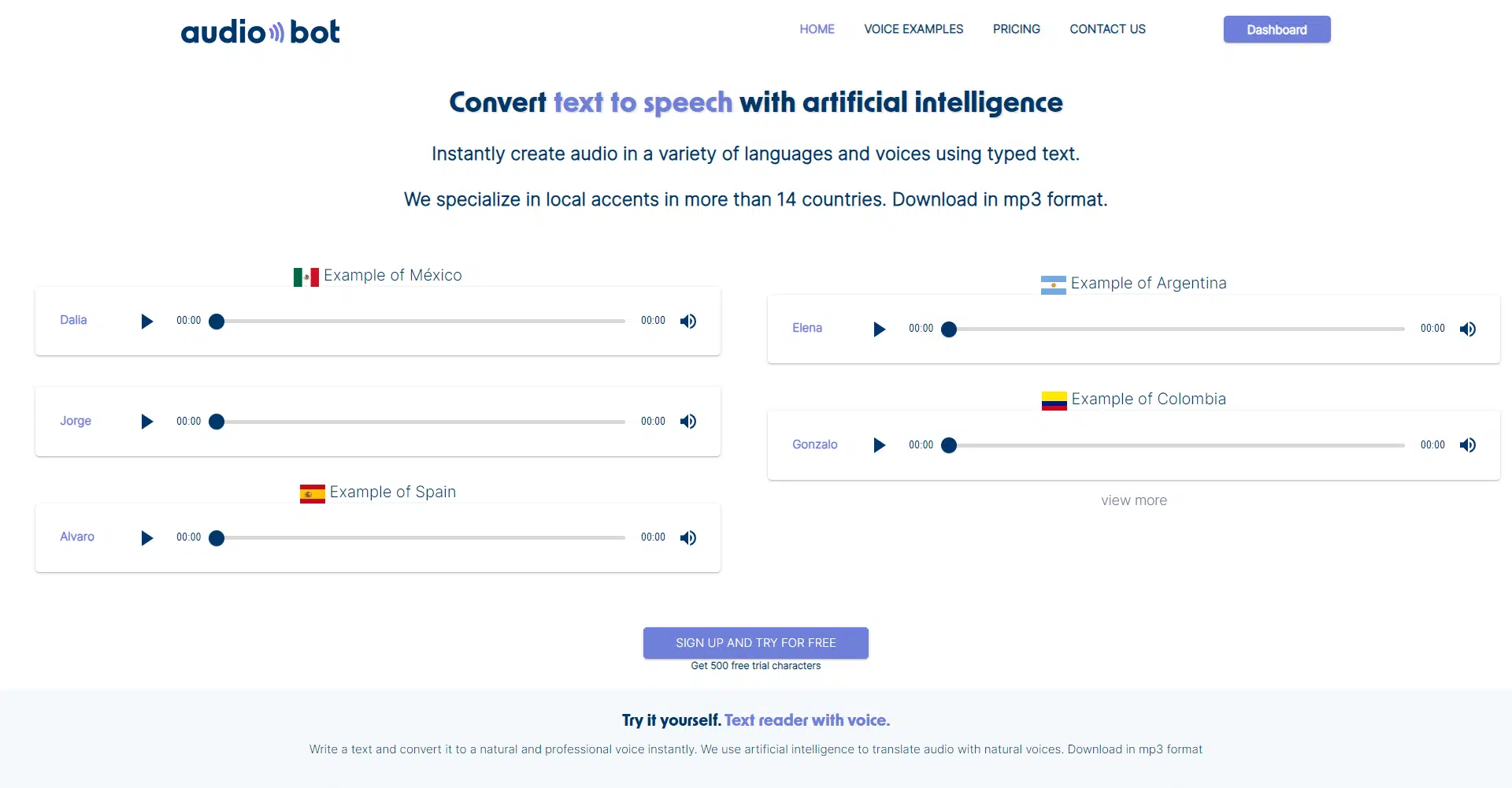Click the audio bot logo
Image resolution: width=1512 pixels, height=788 pixels.
coord(260,32)
